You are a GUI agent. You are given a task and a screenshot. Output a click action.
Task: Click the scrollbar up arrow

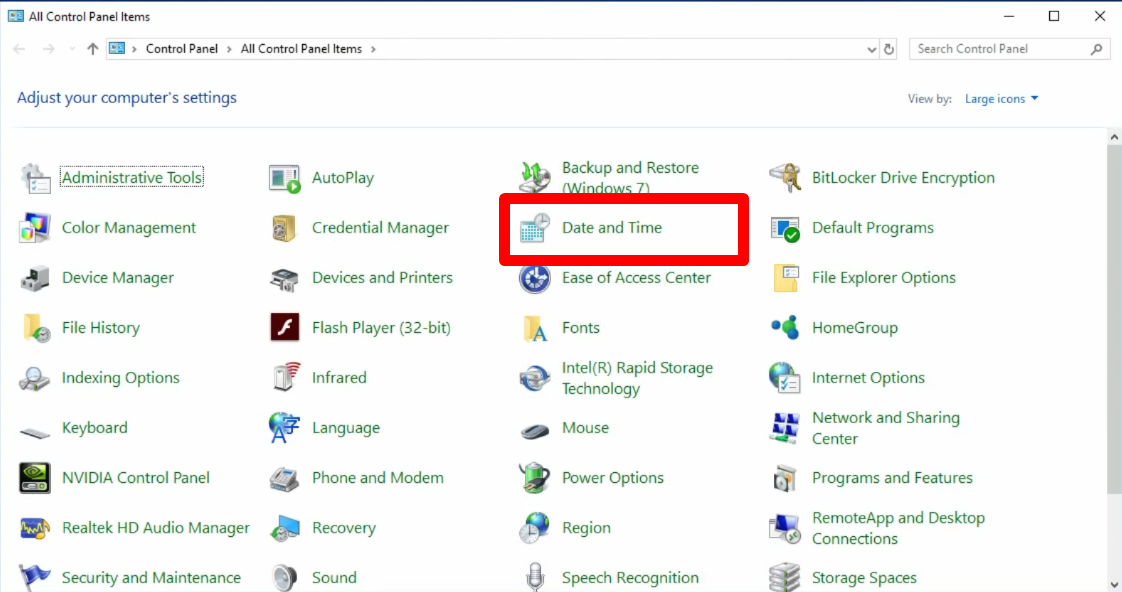coord(1114,137)
